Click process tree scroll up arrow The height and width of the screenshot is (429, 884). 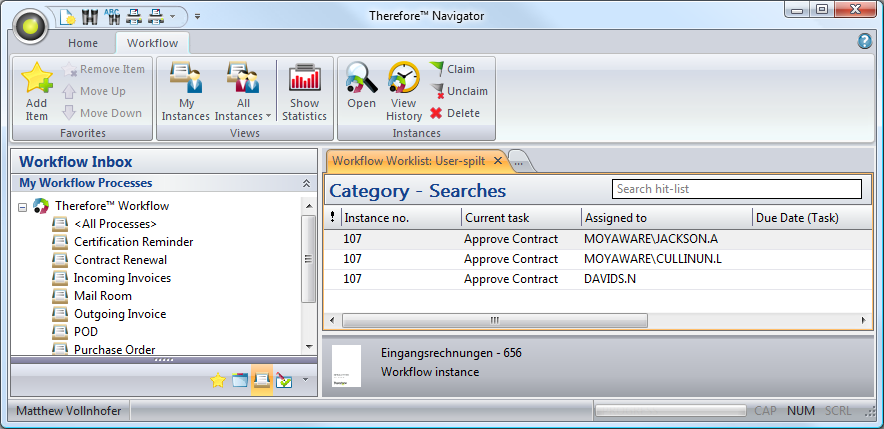tap(308, 205)
